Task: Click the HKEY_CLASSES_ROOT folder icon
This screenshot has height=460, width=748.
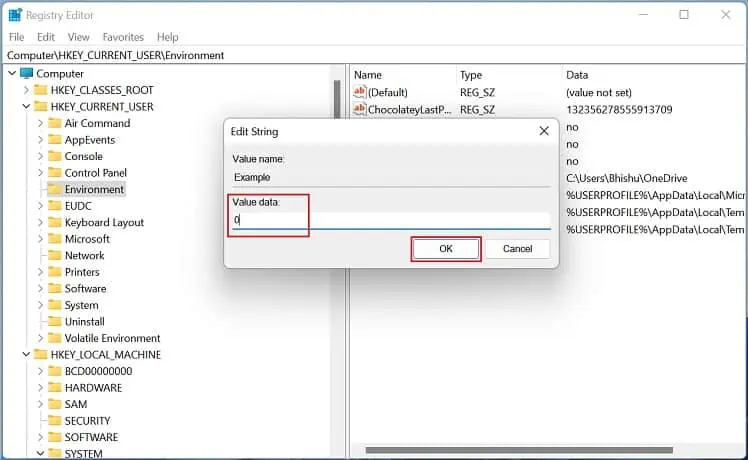Action: click(x=41, y=90)
